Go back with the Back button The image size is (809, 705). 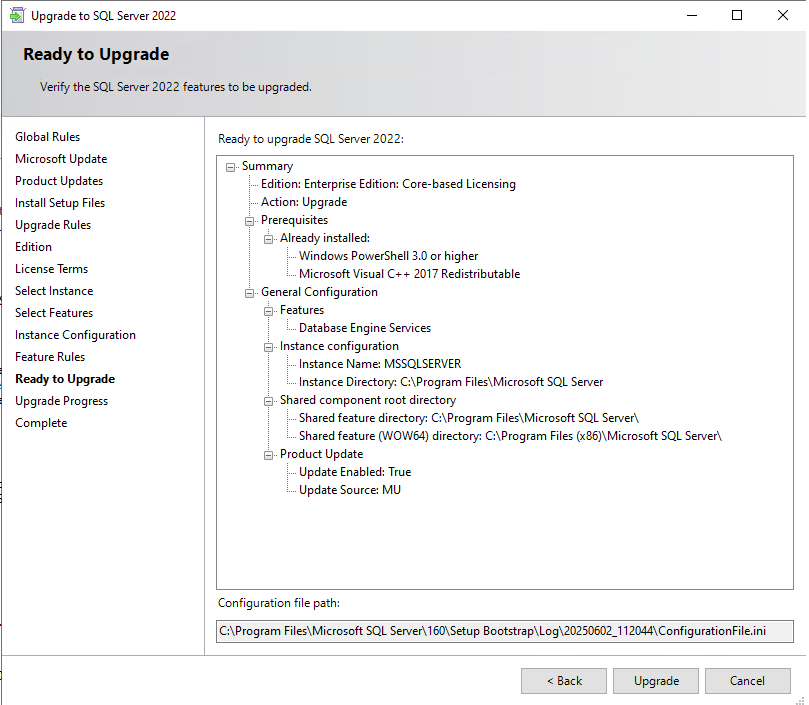(x=563, y=681)
